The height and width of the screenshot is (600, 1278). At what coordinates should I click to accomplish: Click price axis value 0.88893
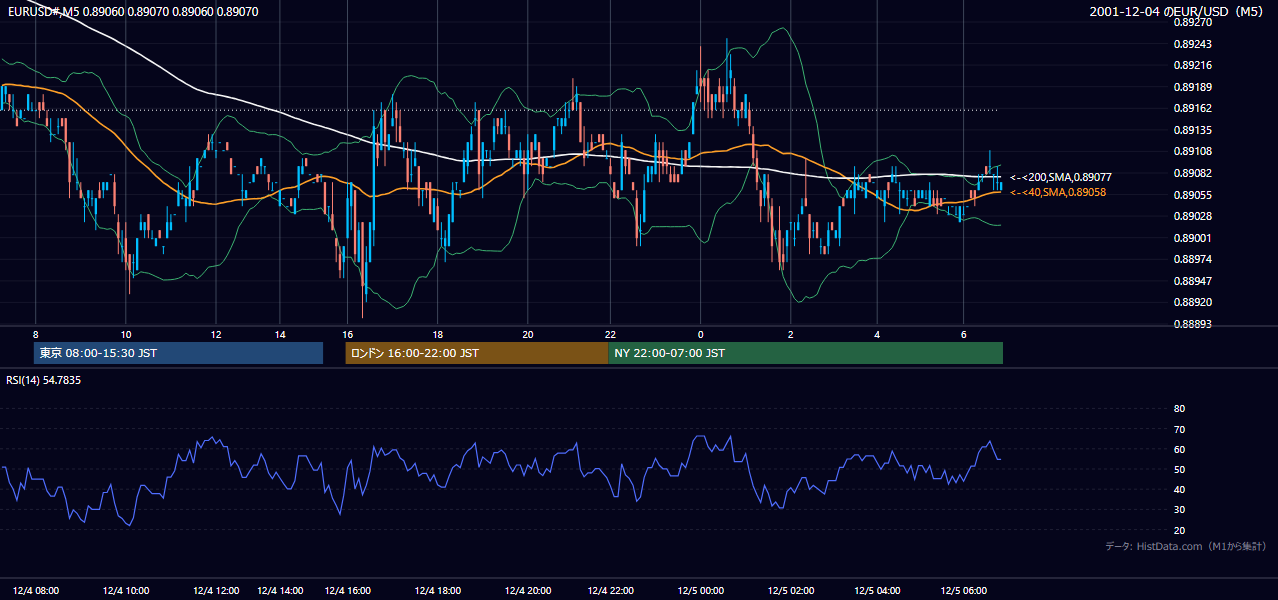1193,324
